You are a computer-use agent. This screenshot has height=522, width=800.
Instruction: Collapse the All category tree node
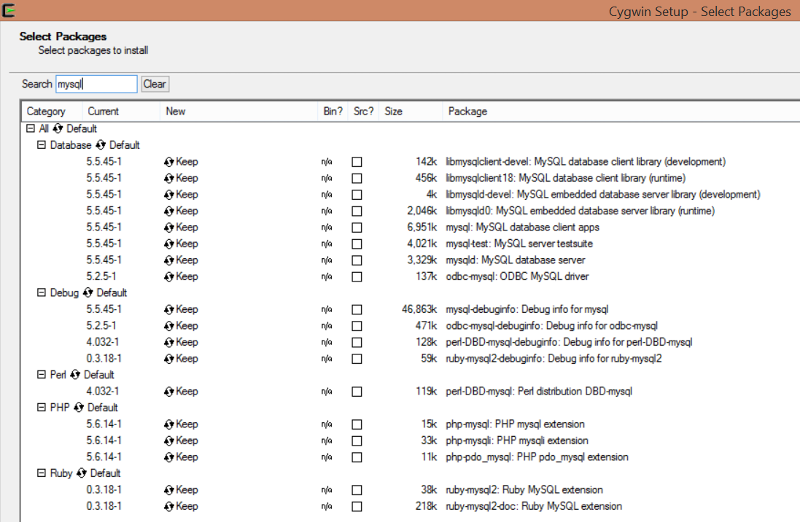[x=30, y=129]
